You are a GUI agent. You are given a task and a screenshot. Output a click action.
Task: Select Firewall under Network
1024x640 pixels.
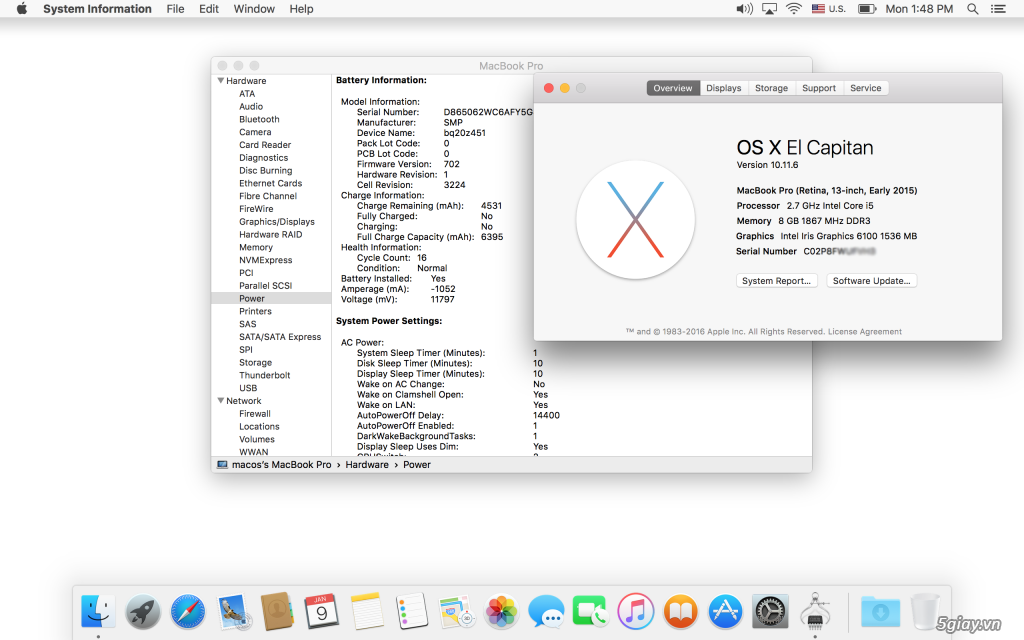click(x=255, y=413)
